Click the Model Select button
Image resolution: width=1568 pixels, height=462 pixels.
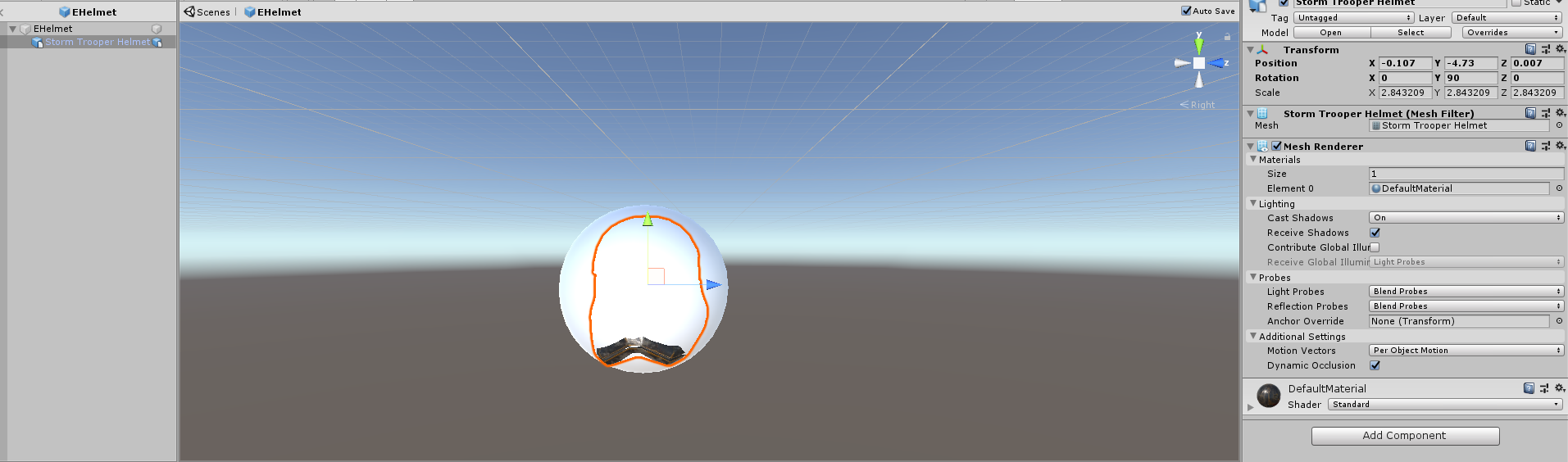[x=1411, y=33]
